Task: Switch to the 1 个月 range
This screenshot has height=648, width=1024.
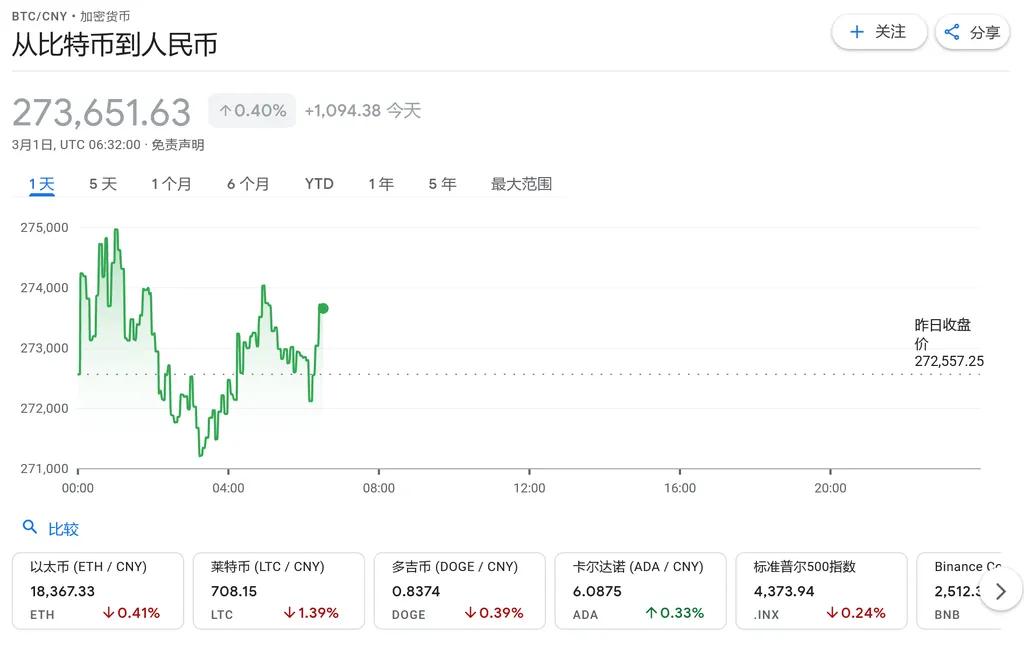Action: pos(171,184)
